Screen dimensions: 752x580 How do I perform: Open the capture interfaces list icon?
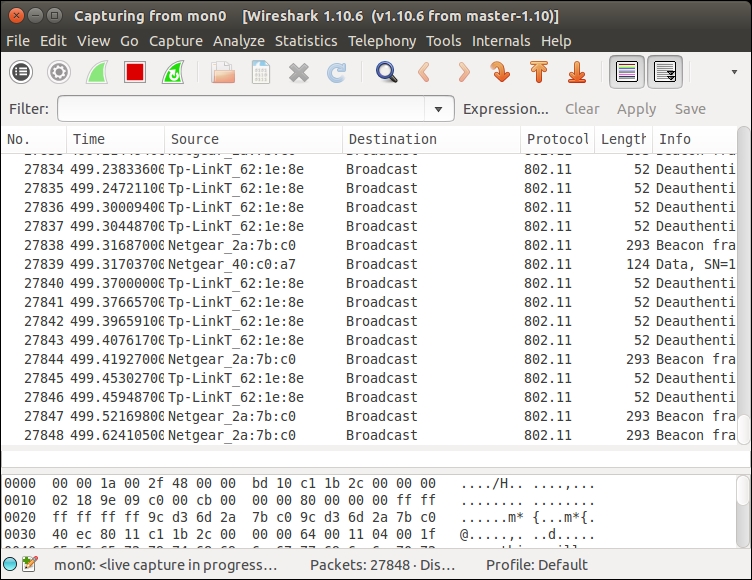point(21,72)
